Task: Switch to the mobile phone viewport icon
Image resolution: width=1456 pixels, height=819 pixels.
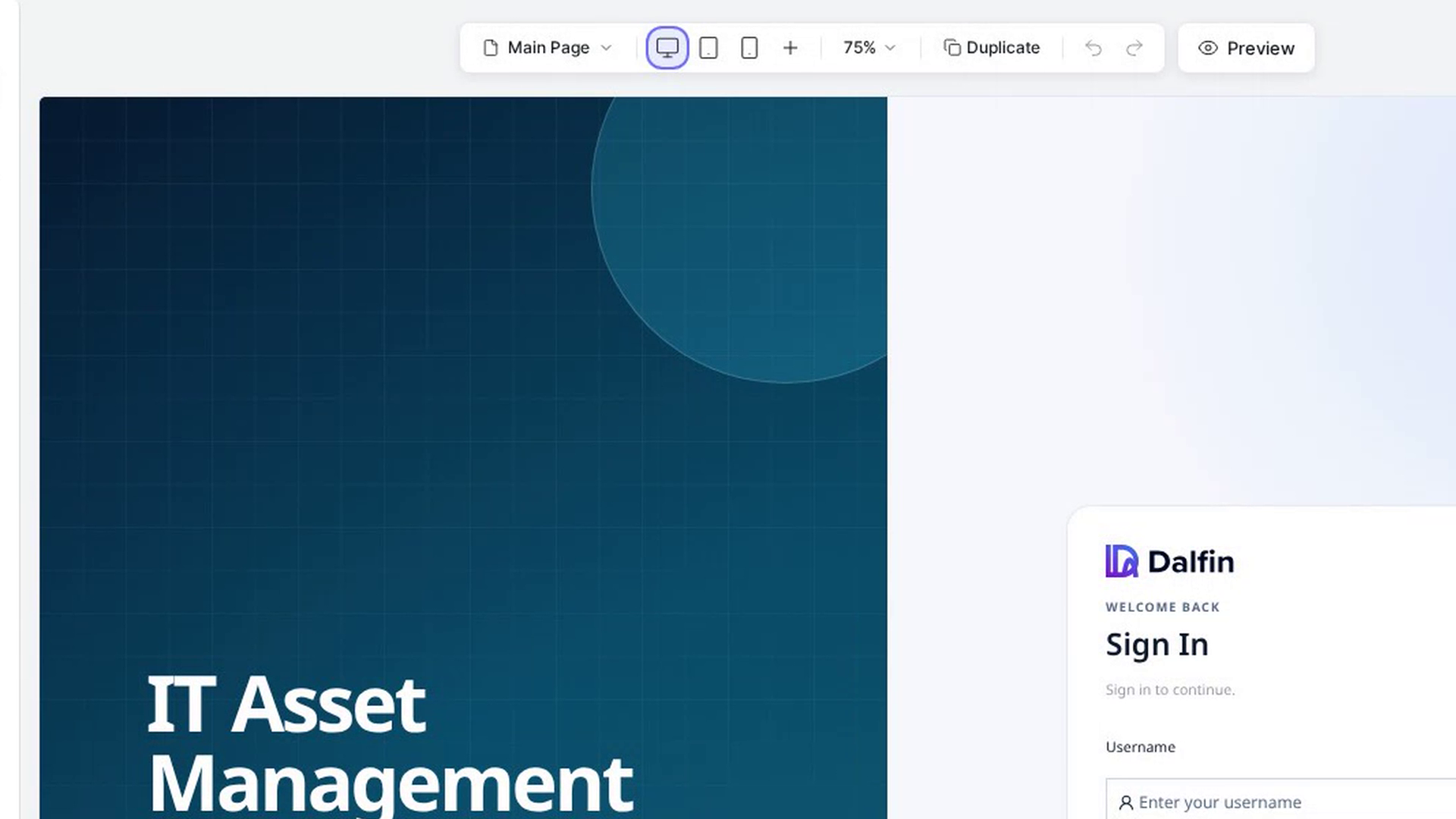Action: (749, 48)
